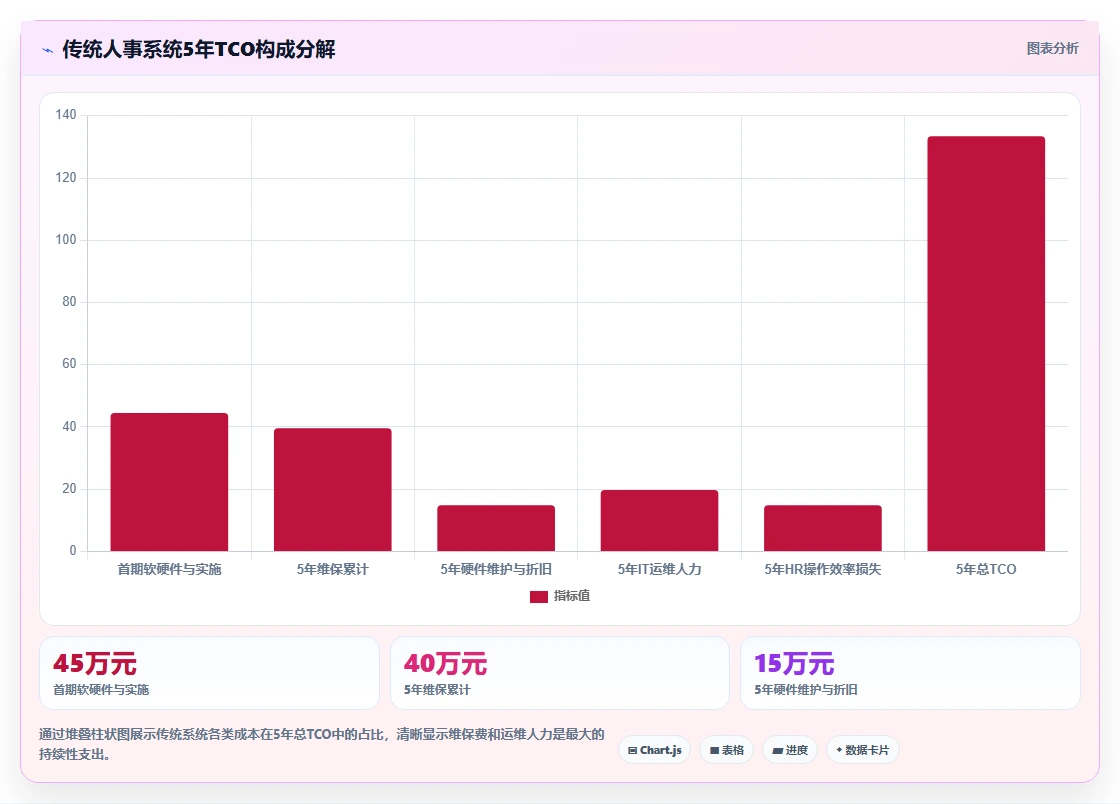Click the 首期软硬件与实施 axis label
This screenshot has width=1120, height=804.
coord(169,569)
